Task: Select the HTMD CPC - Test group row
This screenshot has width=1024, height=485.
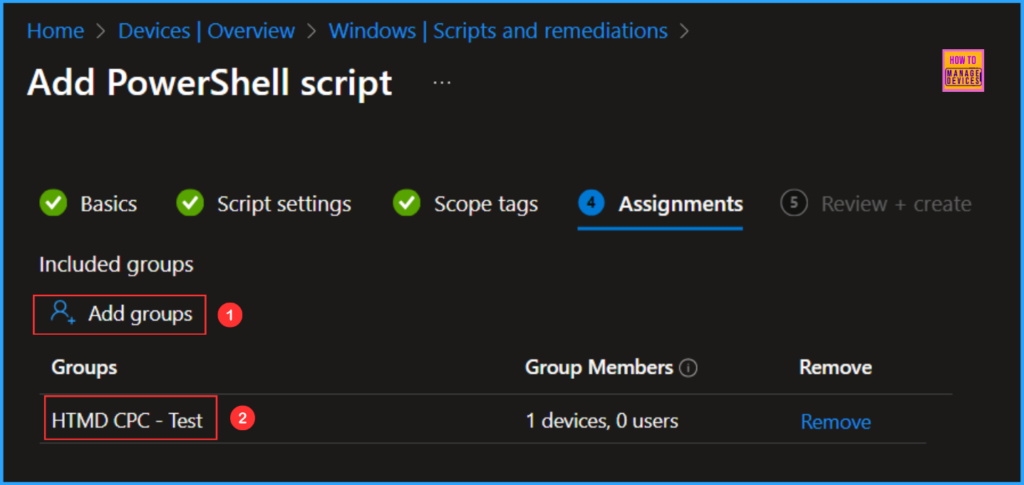Action: (127, 421)
